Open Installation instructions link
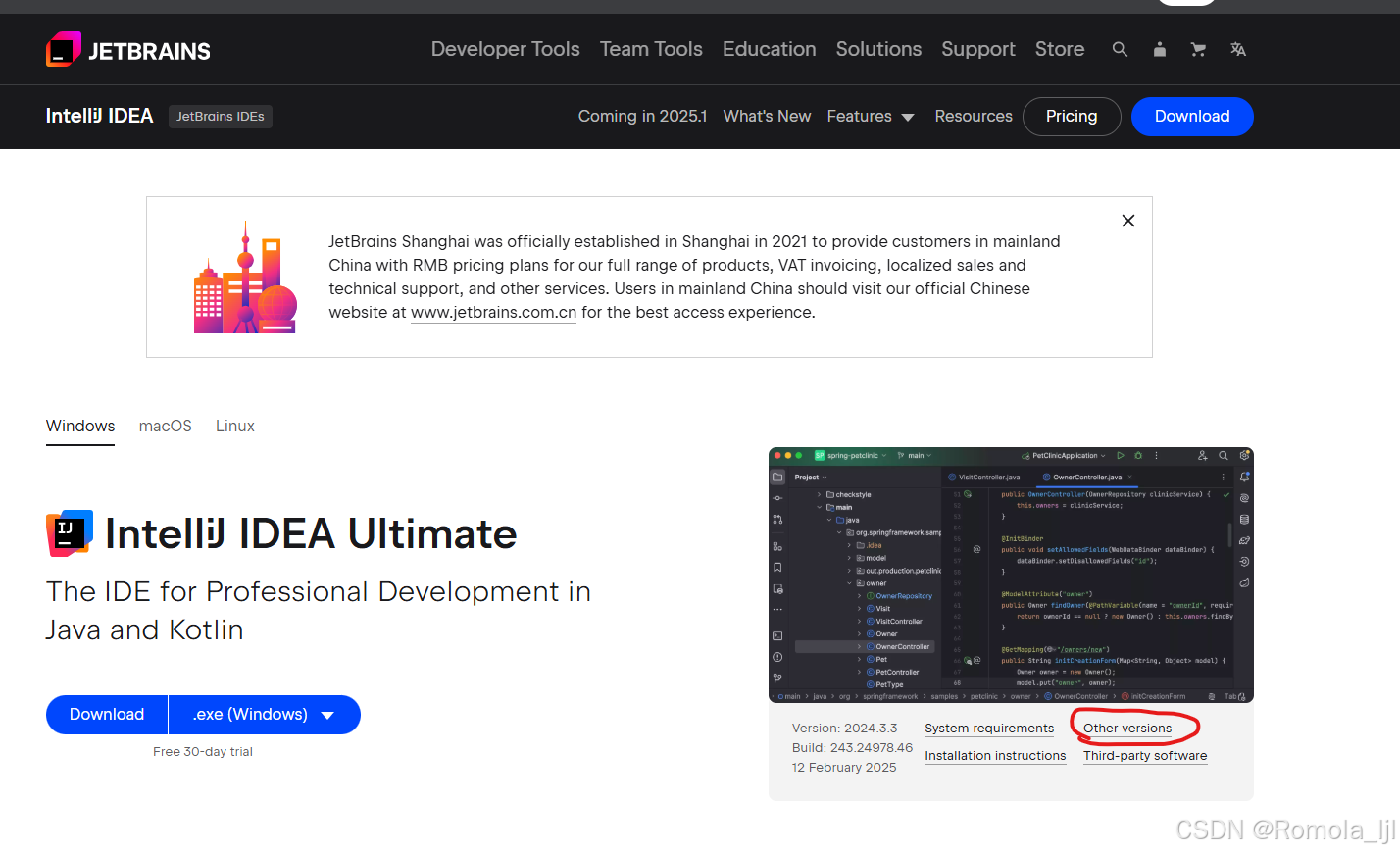This screenshot has height=855, width=1400. [995, 755]
